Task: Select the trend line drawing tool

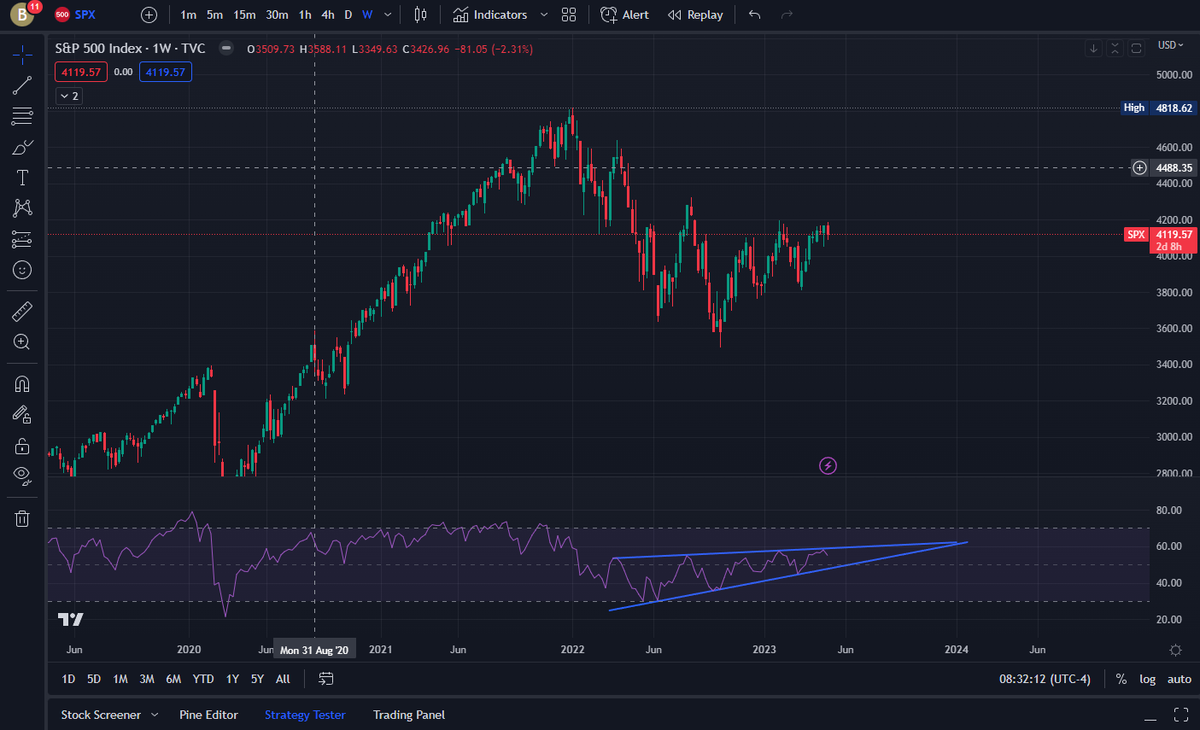Action: [x=22, y=85]
